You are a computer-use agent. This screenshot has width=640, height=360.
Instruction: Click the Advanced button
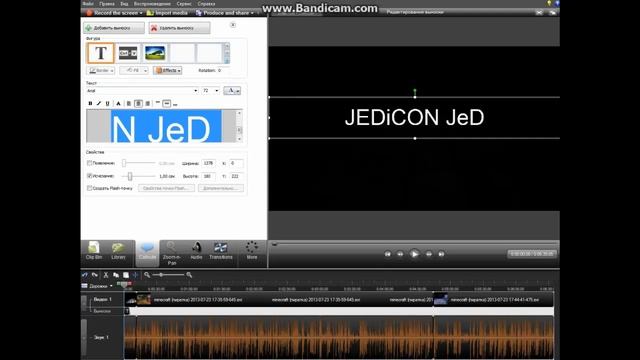click(221, 188)
